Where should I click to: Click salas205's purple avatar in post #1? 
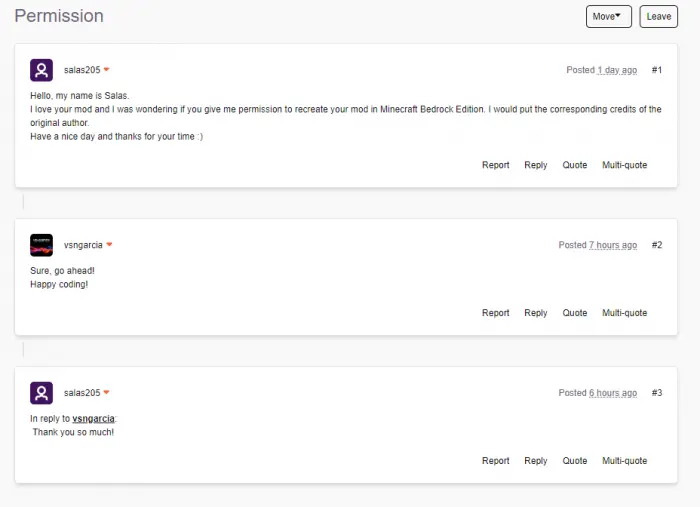click(41, 70)
